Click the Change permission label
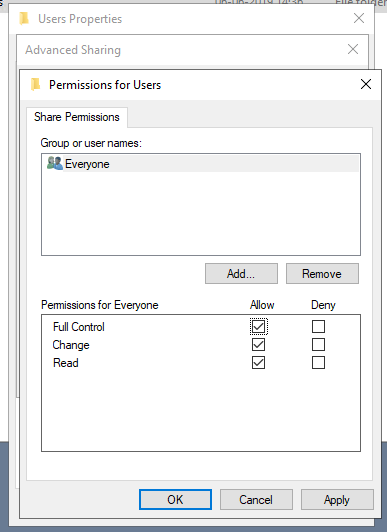Viewport: 387px width, 532px height. [x=71, y=345]
